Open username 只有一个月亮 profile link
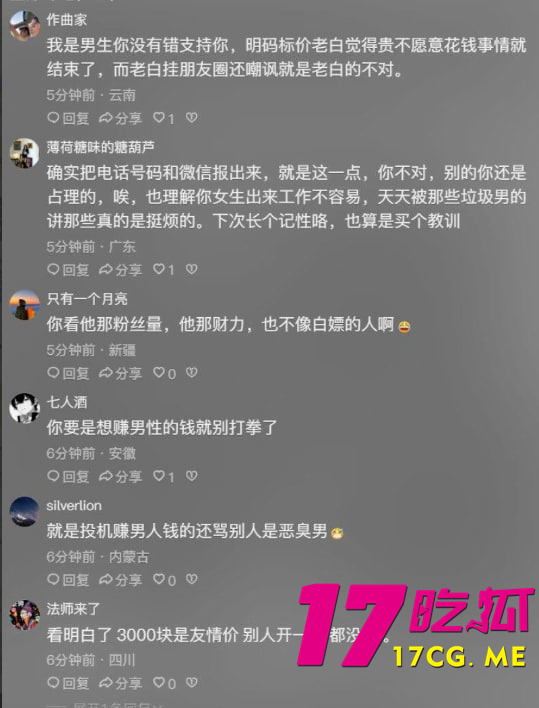 [x=87, y=299]
